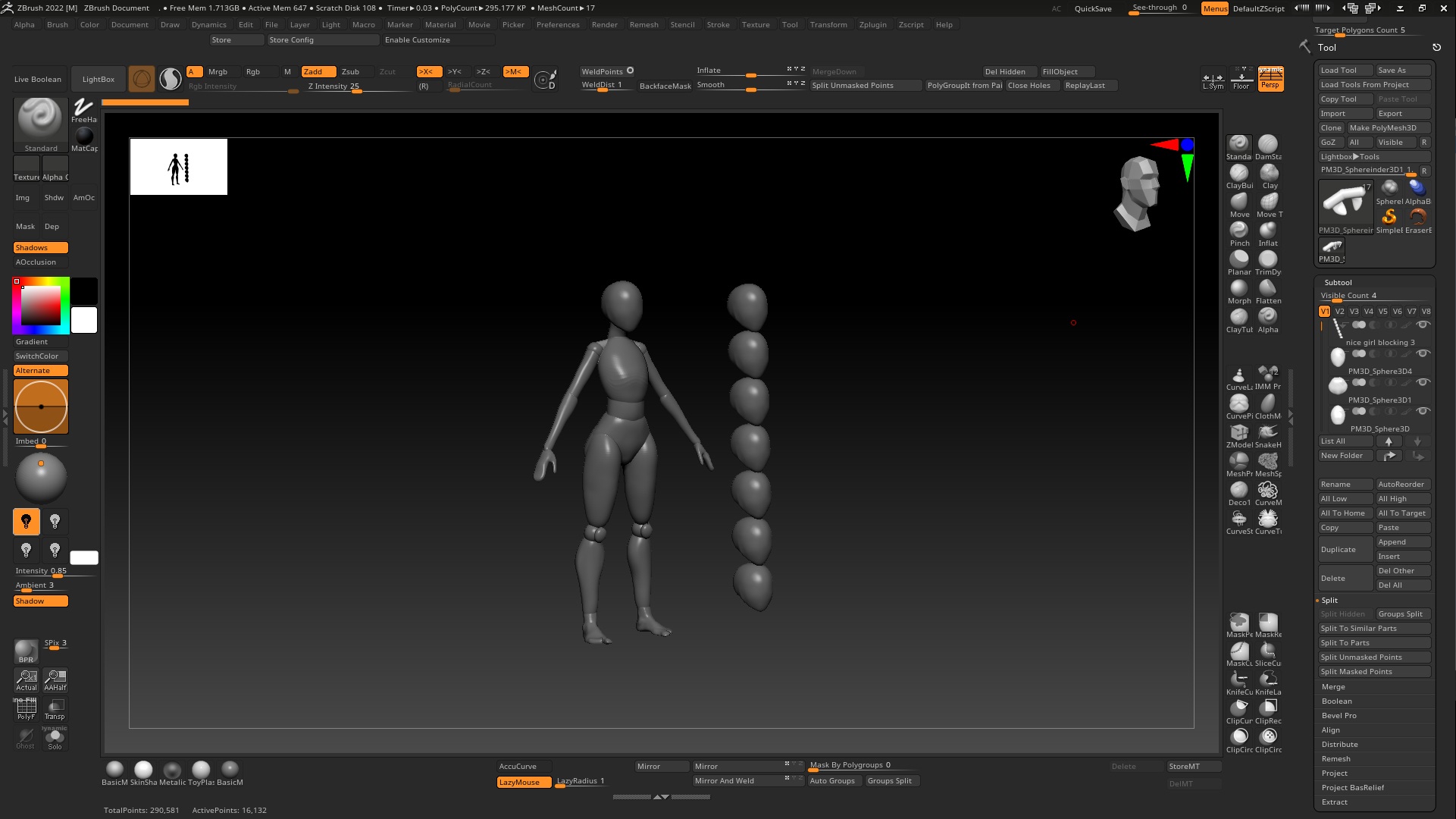Select the Pinch brush icon
1456x819 pixels.
1239,231
